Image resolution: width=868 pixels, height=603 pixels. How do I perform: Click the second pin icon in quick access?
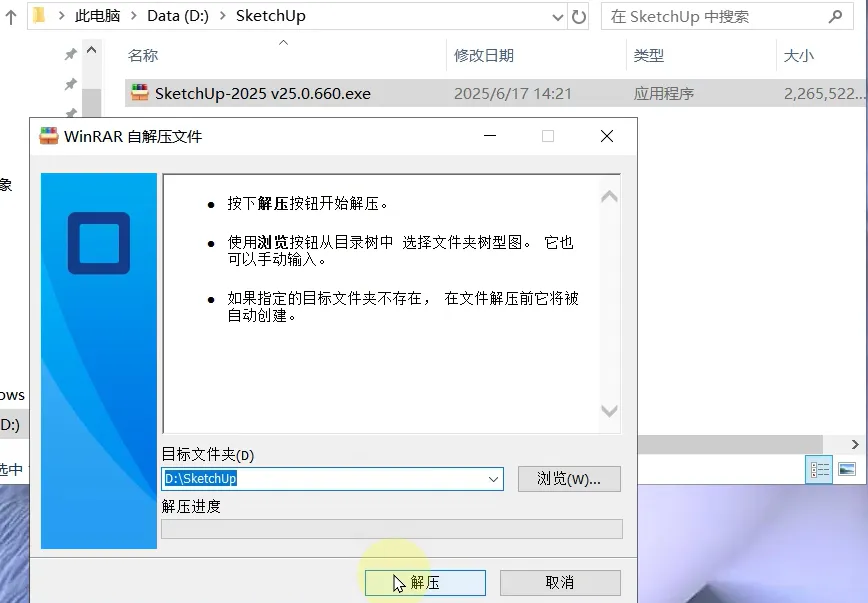click(x=70, y=84)
